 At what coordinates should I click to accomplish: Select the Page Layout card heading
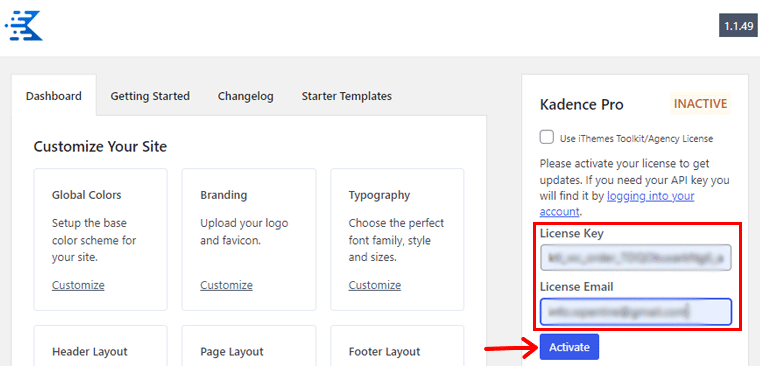(x=232, y=351)
